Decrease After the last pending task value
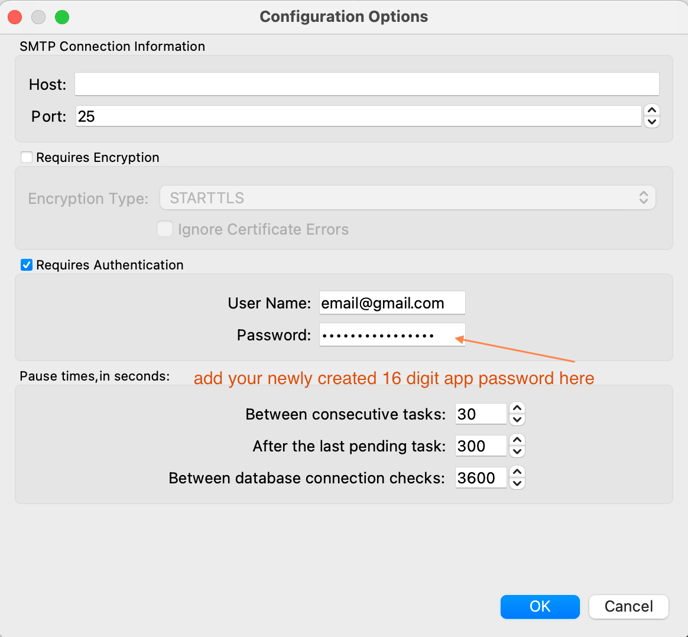The height and width of the screenshot is (637, 688). click(x=517, y=452)
